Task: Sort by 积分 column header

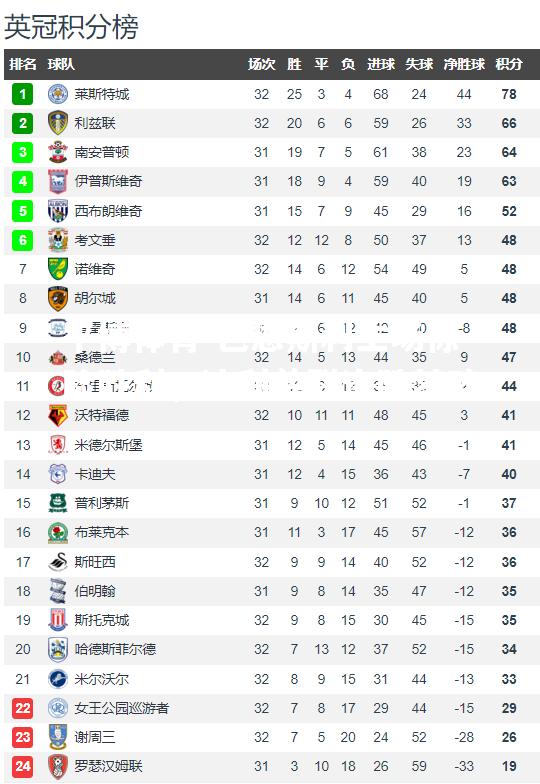Action: click(509, 64)
